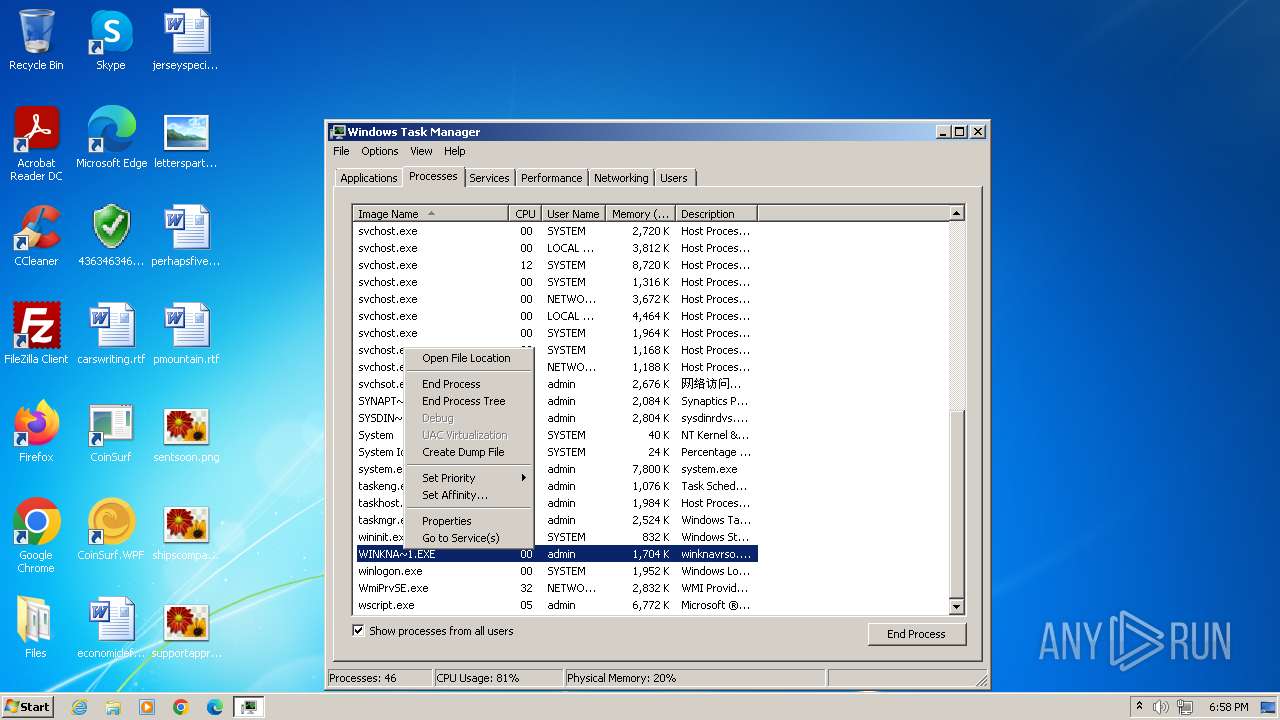Choose Properties in context menu
The width and height of the screenshot is (1280, 720).
[x=468, y=521]
